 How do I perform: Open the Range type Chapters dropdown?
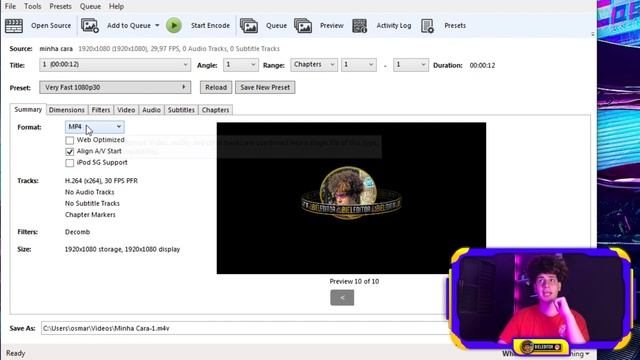[x=314, y=64]
